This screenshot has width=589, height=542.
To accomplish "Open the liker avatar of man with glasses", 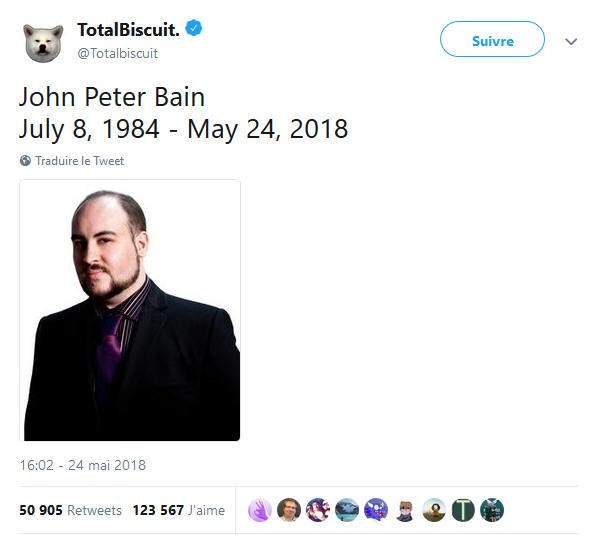I will [289, 510].
